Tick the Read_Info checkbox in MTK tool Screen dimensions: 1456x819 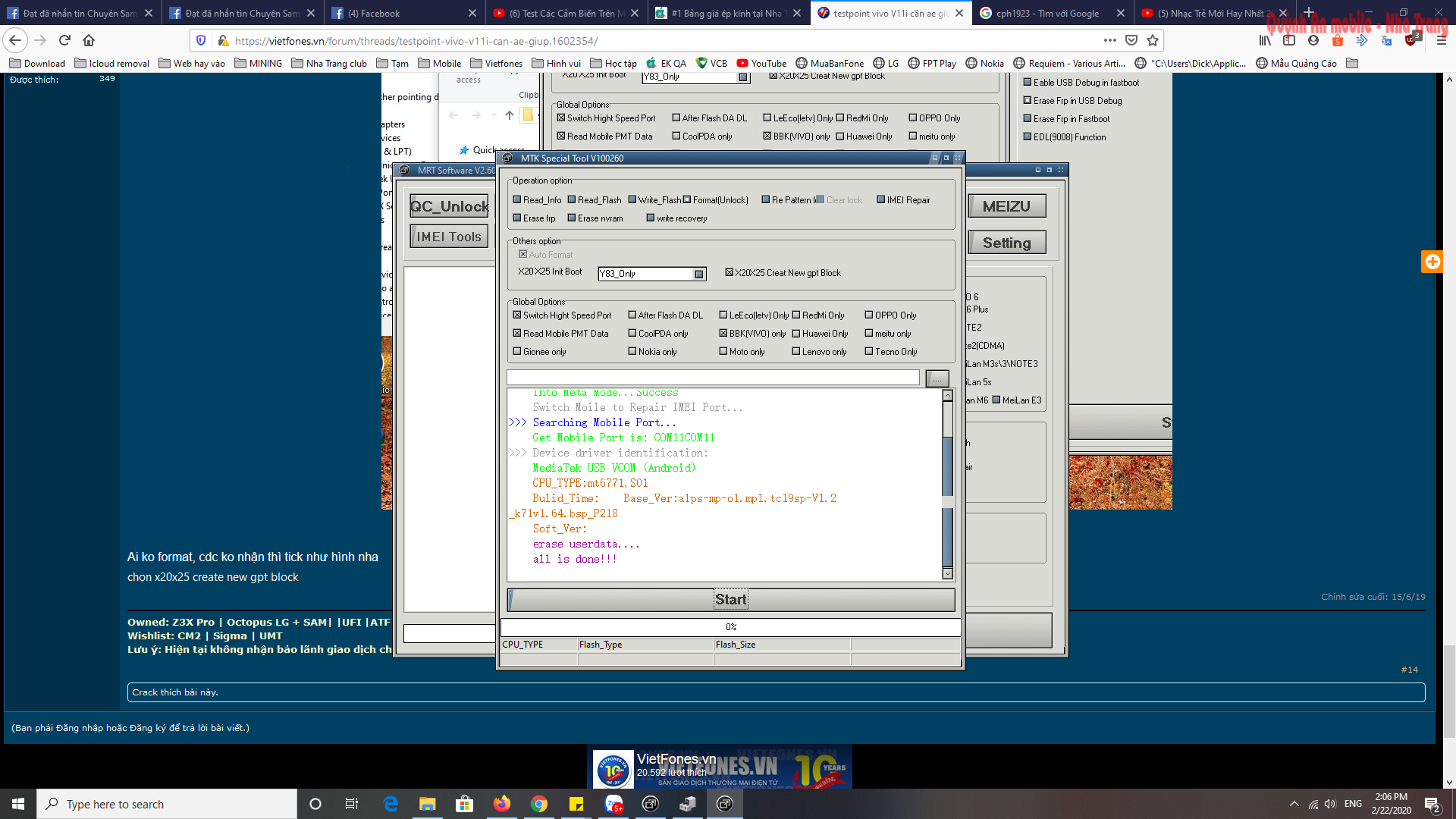[x=517, y=200]
